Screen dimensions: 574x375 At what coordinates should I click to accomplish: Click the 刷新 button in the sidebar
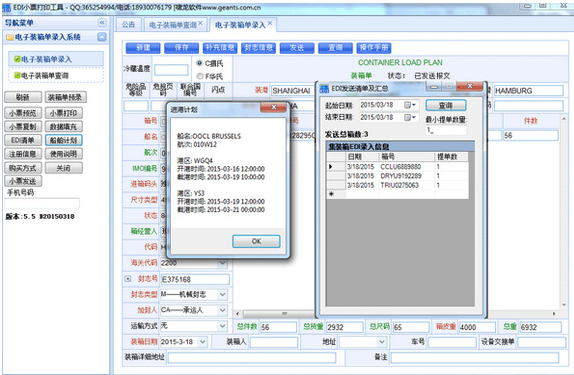[23, 97]
